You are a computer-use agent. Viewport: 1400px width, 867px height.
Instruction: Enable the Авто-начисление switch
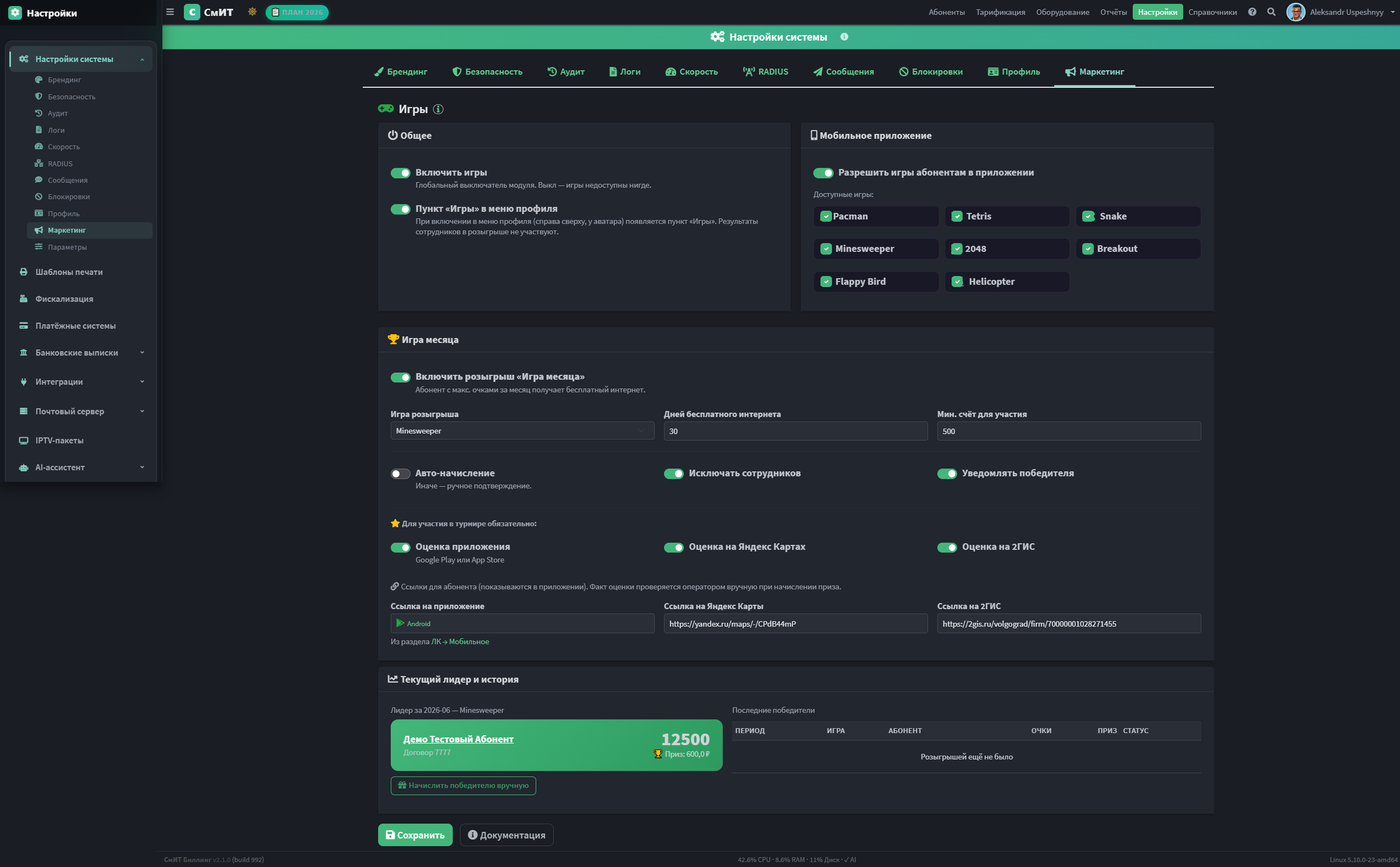[400, 474]
